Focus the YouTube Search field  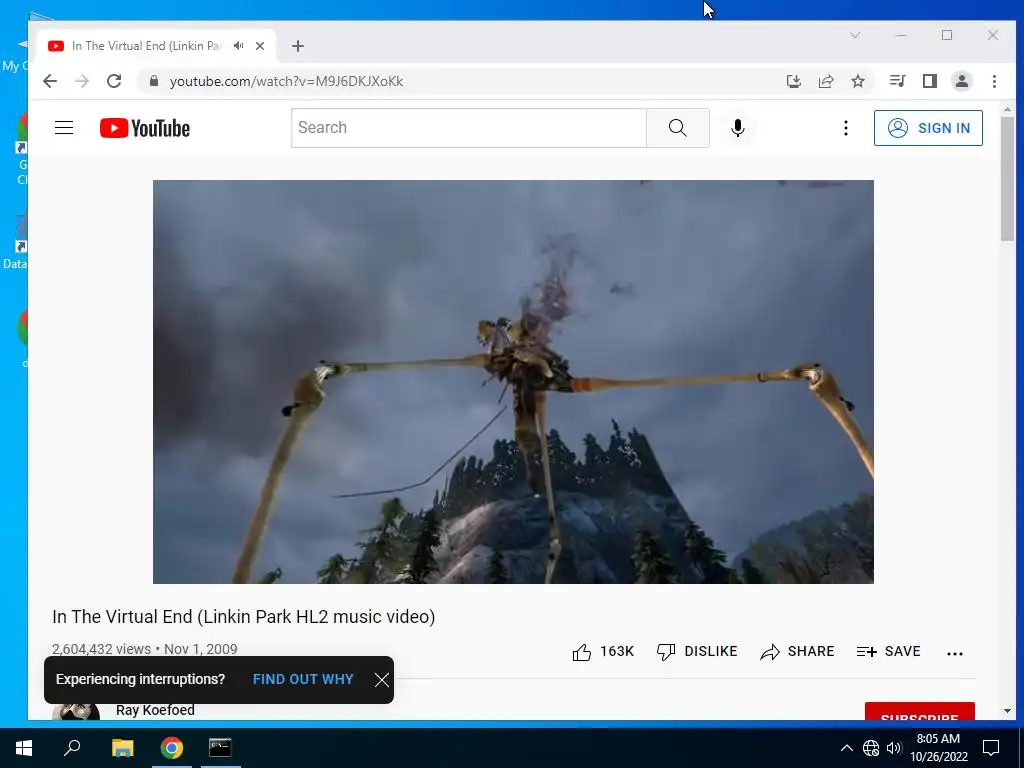pos(468,128)
